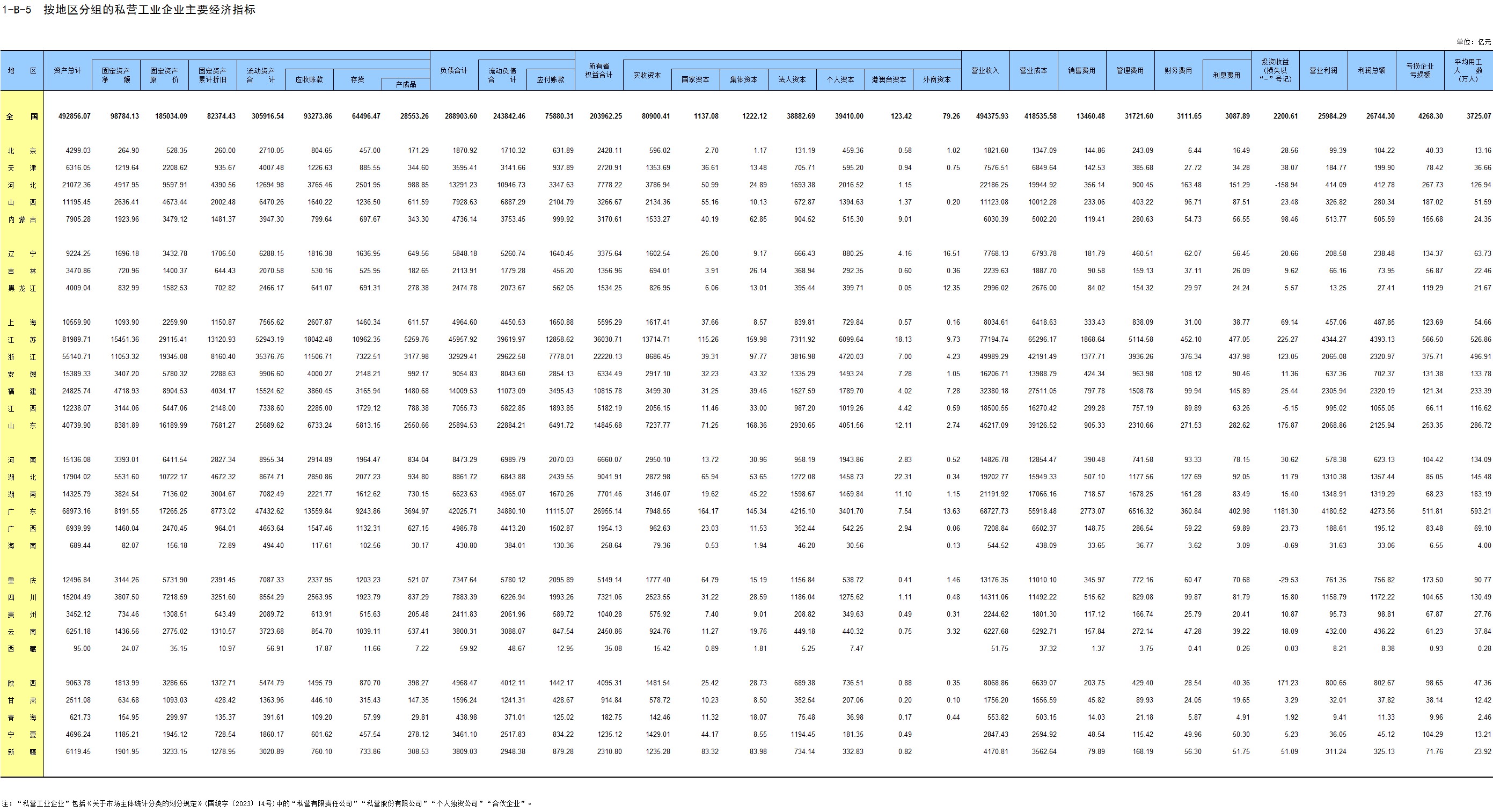
Task: Select the 黑龙江 row label
Action: click(x=21, y=288)
